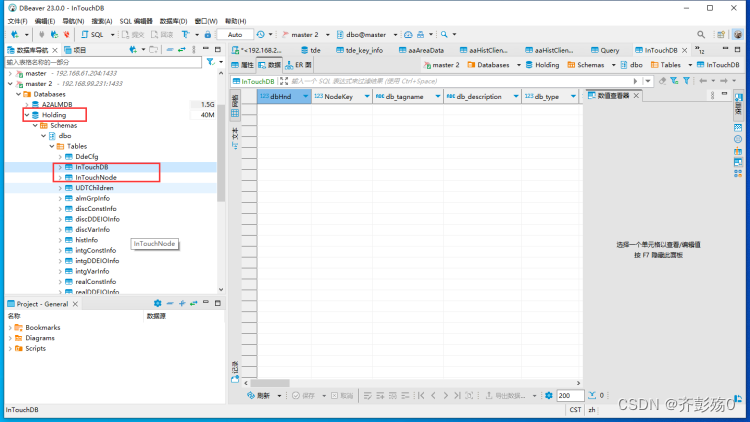Viewport: 750px width, 422px height.
Task: Focus the SQL filter expression field
Action: (x=459, y=81)
